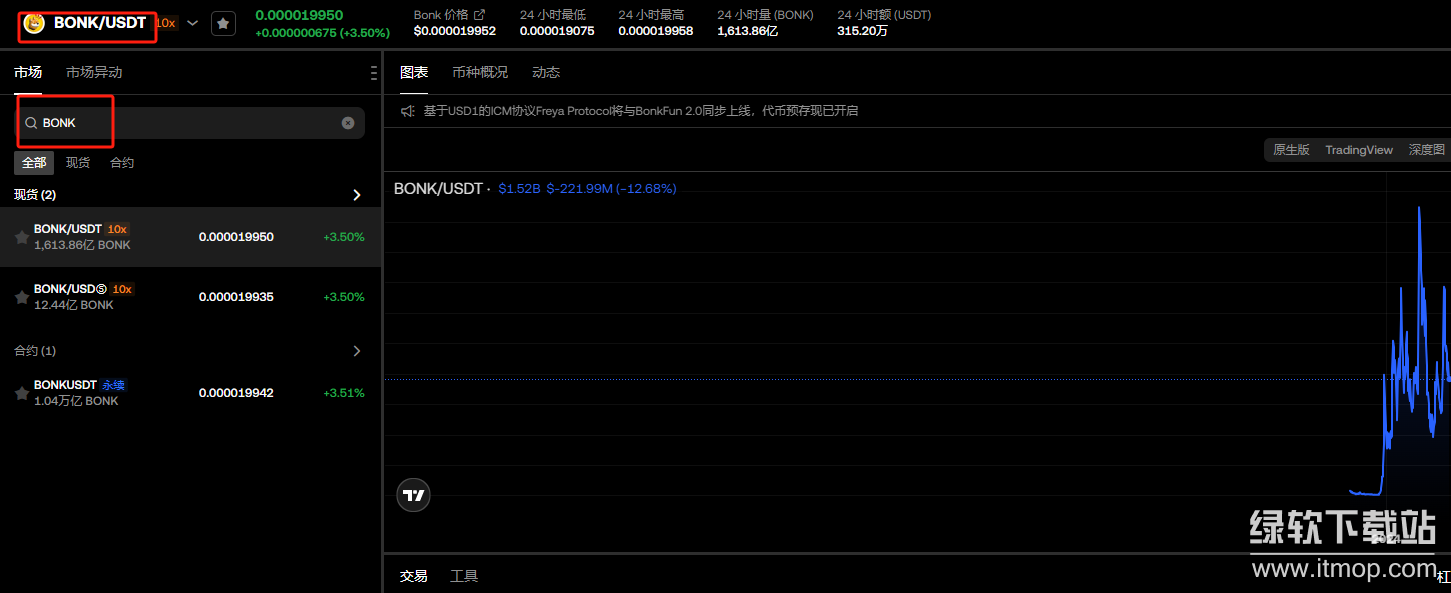Open the Bonk price external link icon
The width and height of the screenshot is (1451, 593).
coord(479,15)
